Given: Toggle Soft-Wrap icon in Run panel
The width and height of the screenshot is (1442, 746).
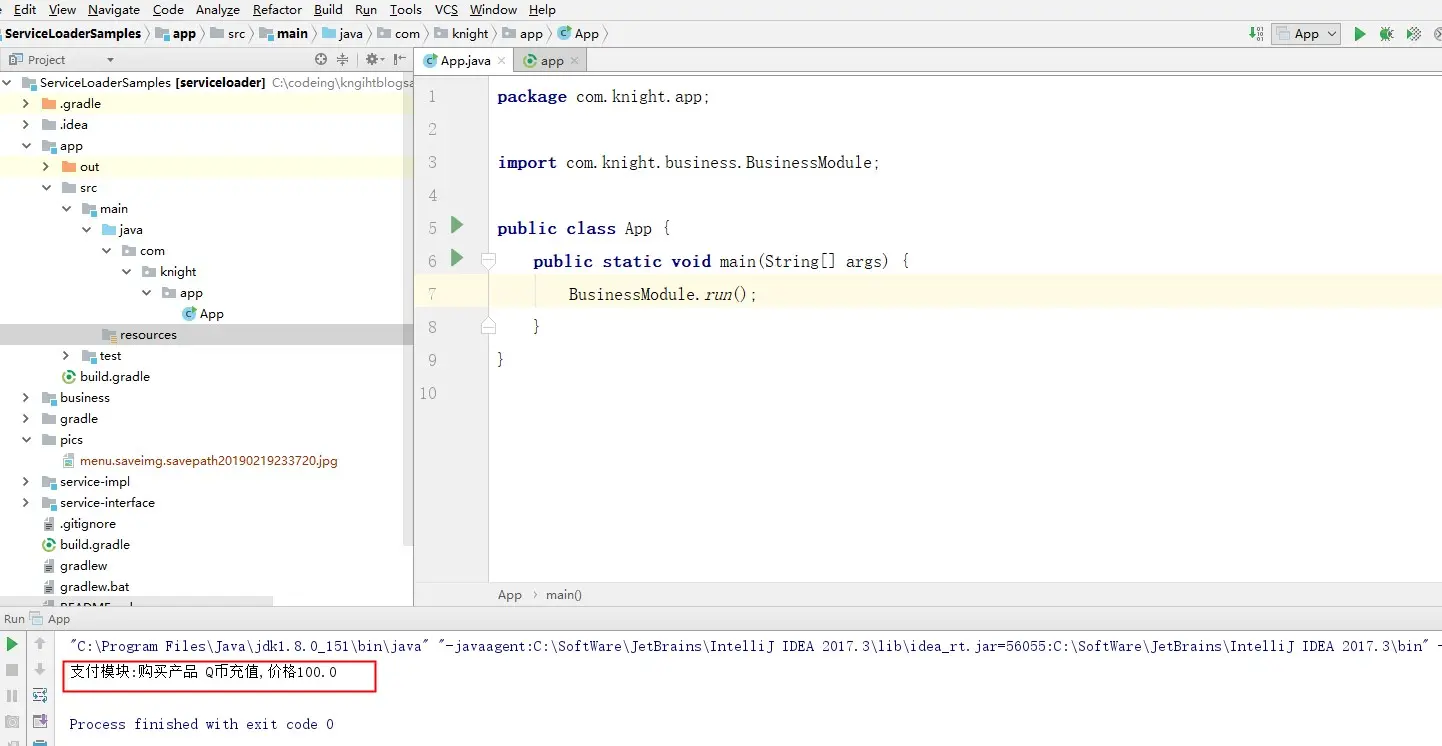Looking at the screenshot, I should pos(40,696).
